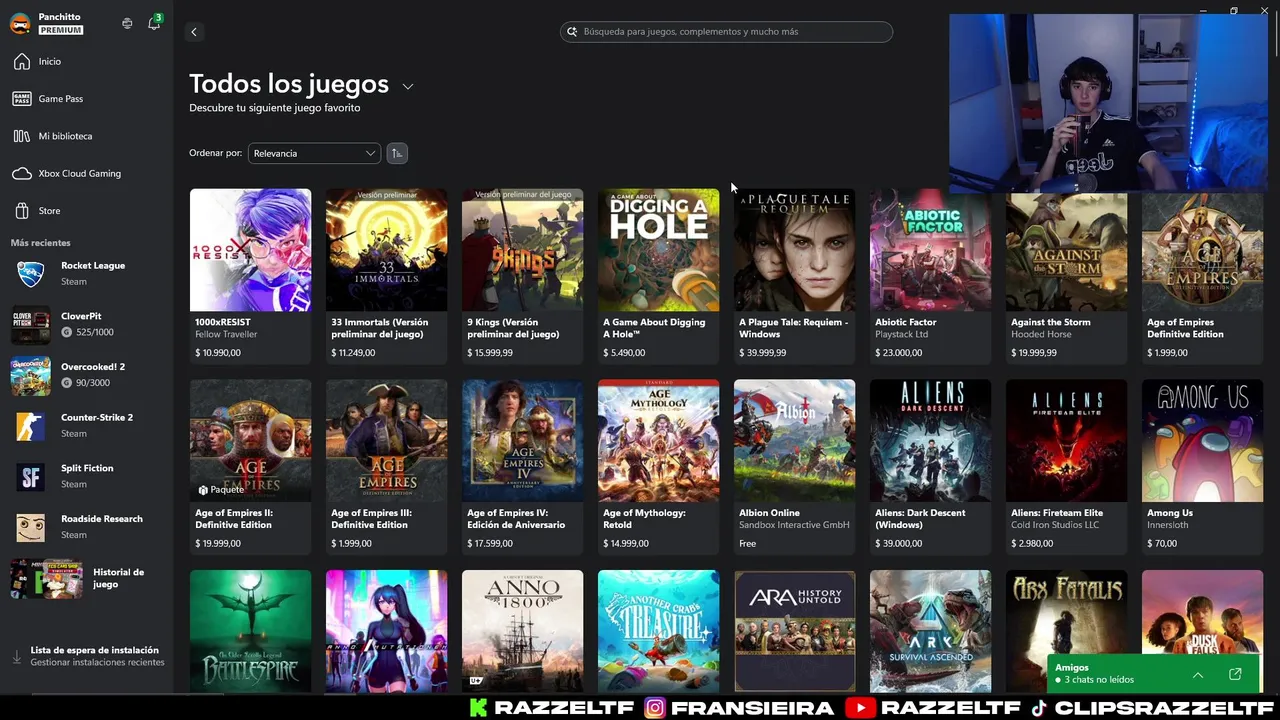
Task: Click Overcooked! 2 90/3000 gamerscore
Action: pyautogui.click(x=92, y=383)
